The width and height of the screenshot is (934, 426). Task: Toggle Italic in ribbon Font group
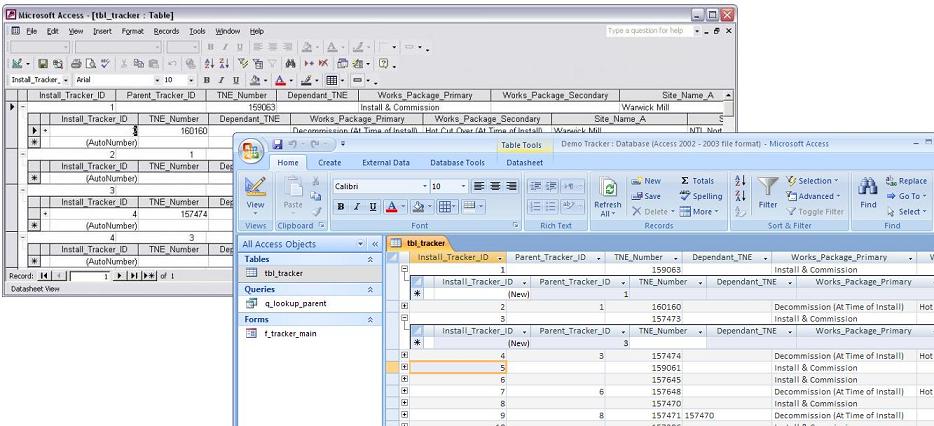[356, 207]
